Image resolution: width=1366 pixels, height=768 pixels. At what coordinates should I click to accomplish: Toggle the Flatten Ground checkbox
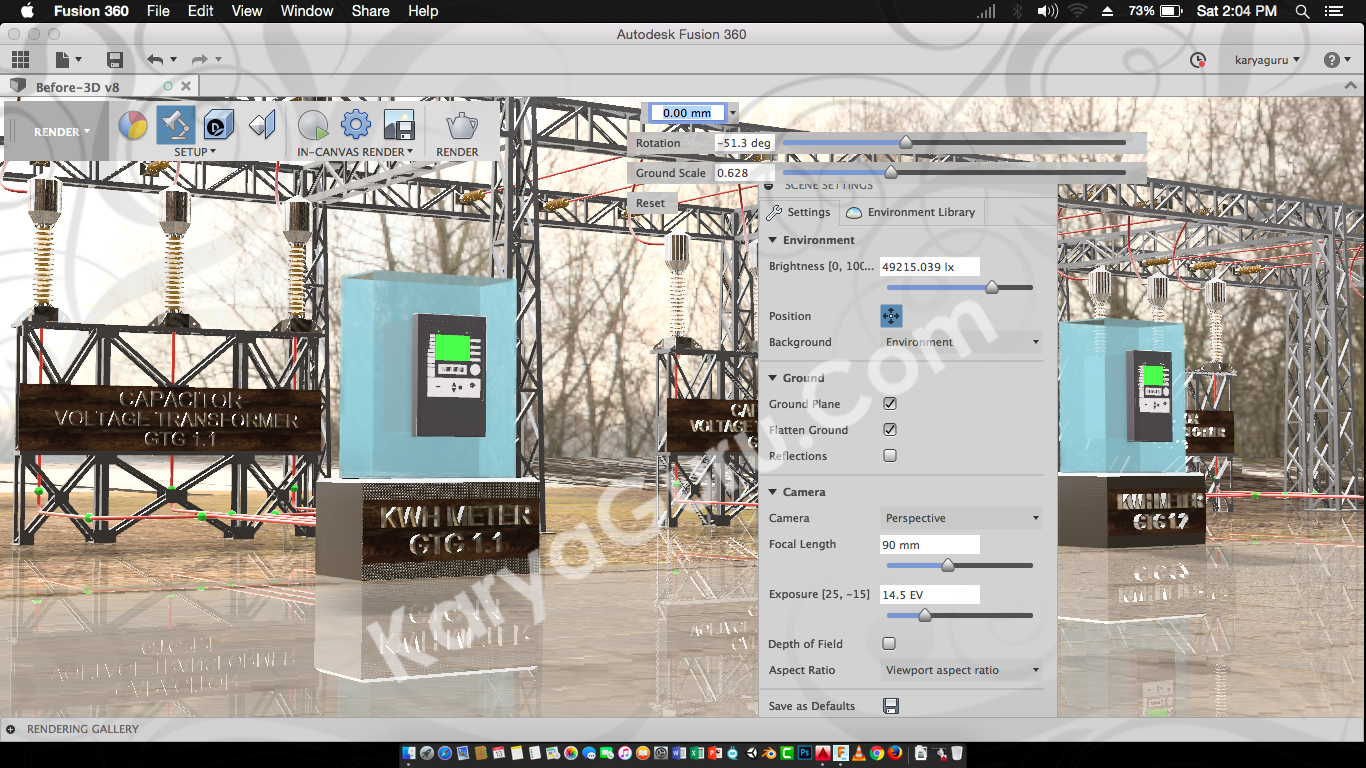tap(890, 430)
